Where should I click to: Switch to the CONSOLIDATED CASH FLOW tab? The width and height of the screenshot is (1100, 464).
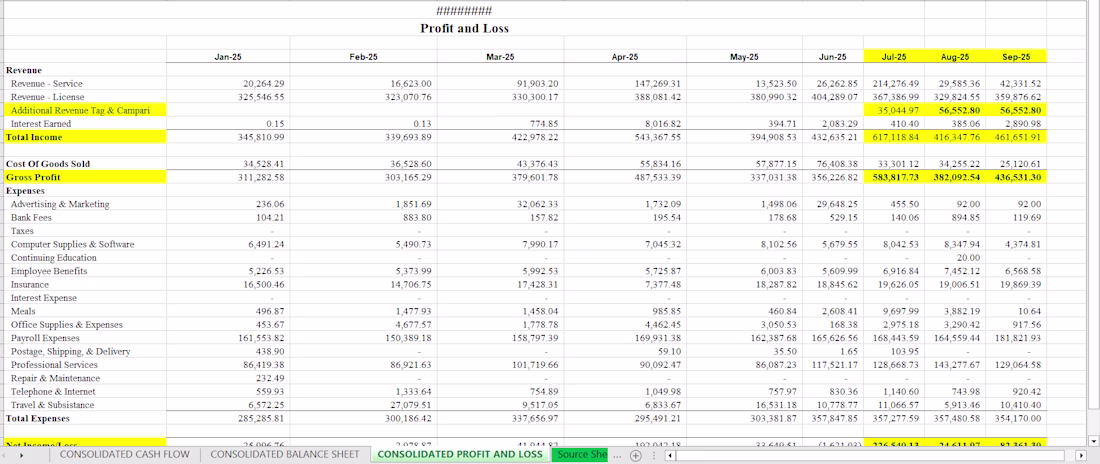tap(124, 454)
